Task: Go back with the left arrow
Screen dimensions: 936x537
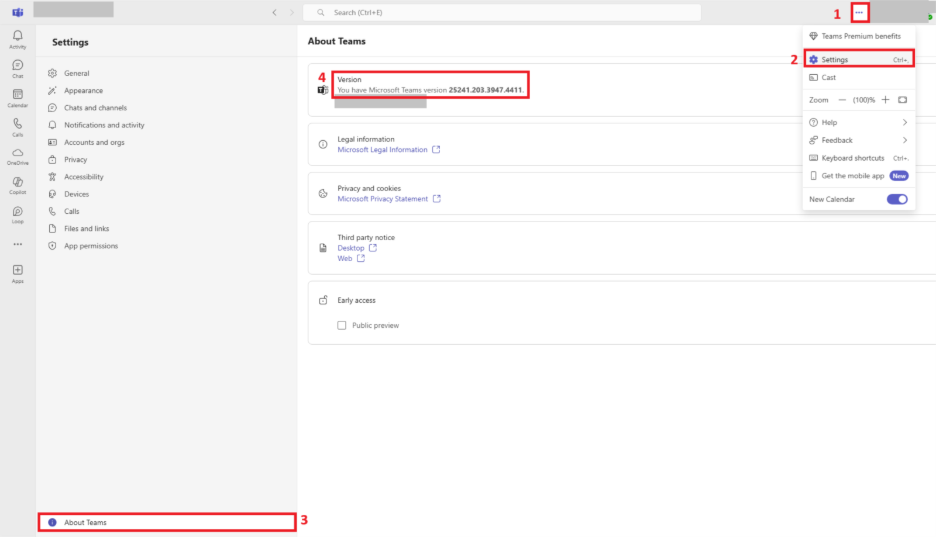Action: (x=275, y=12)
